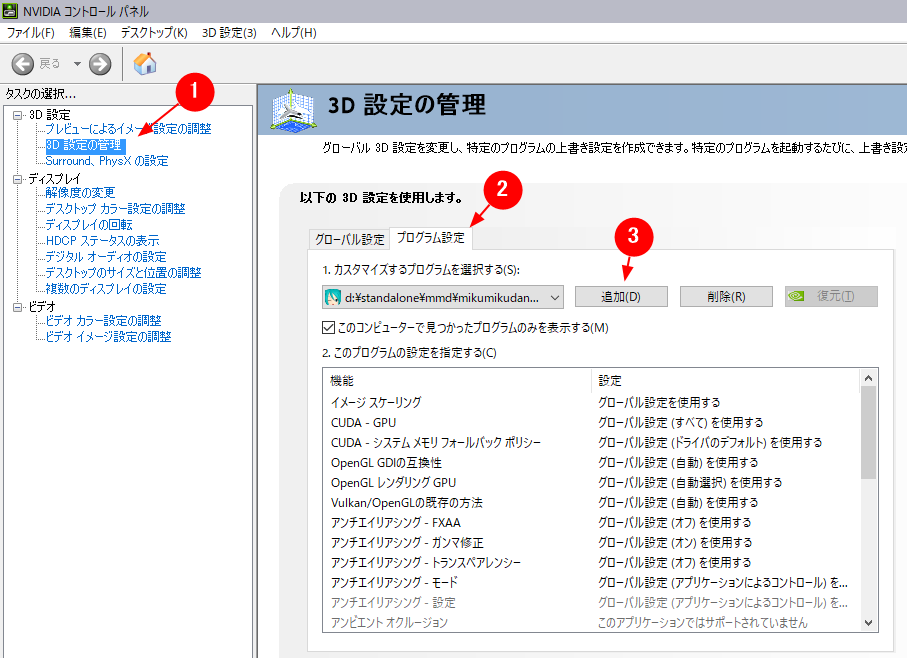Open ビデオ イメージ設定の調整 link
907x658 pixels.
[x=109, y=337]
